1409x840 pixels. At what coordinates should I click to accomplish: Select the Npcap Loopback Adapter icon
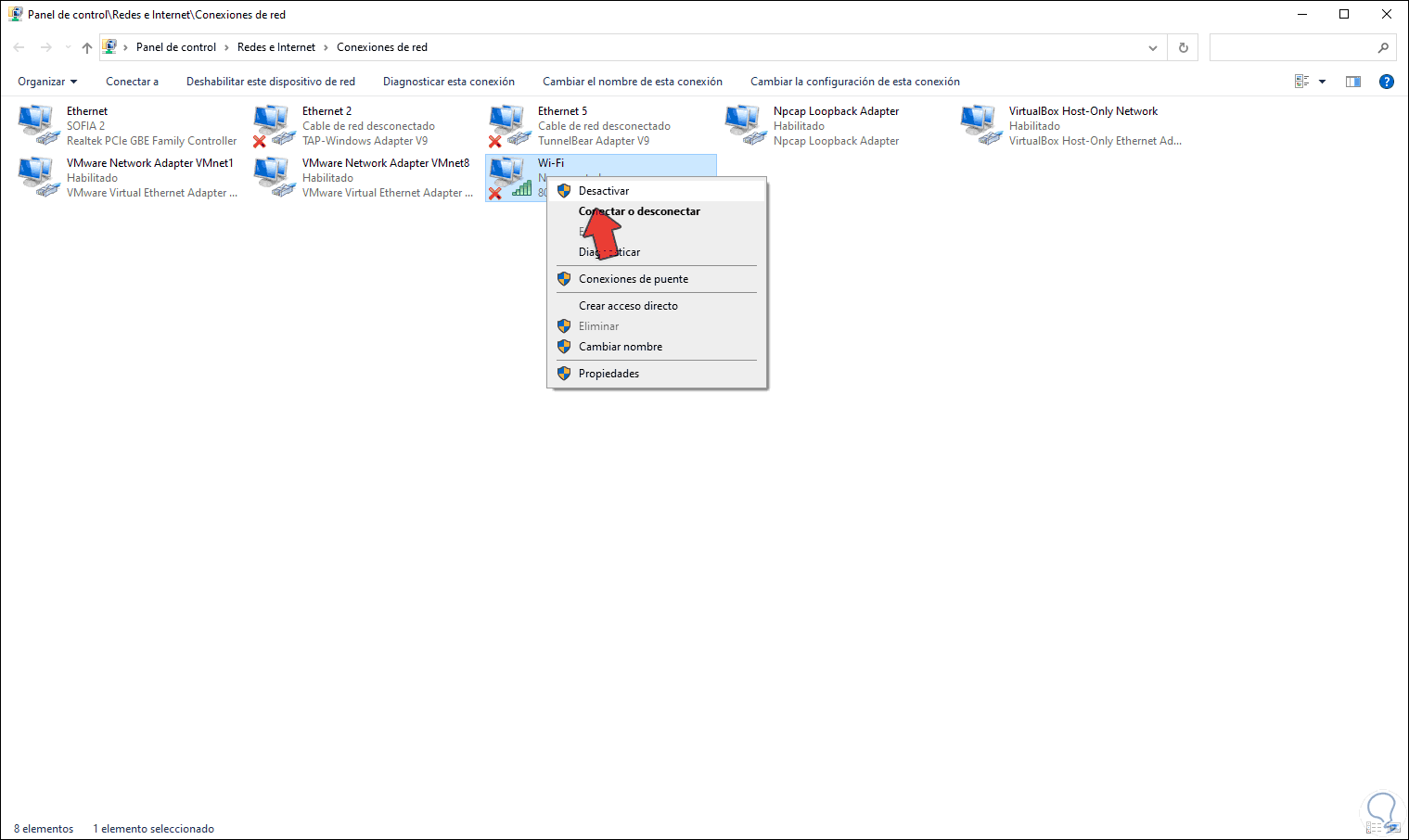[746, 125]
